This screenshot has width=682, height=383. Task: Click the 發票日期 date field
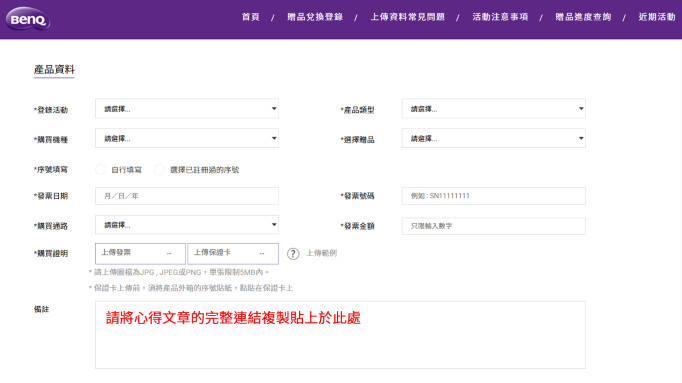point(187,196)
